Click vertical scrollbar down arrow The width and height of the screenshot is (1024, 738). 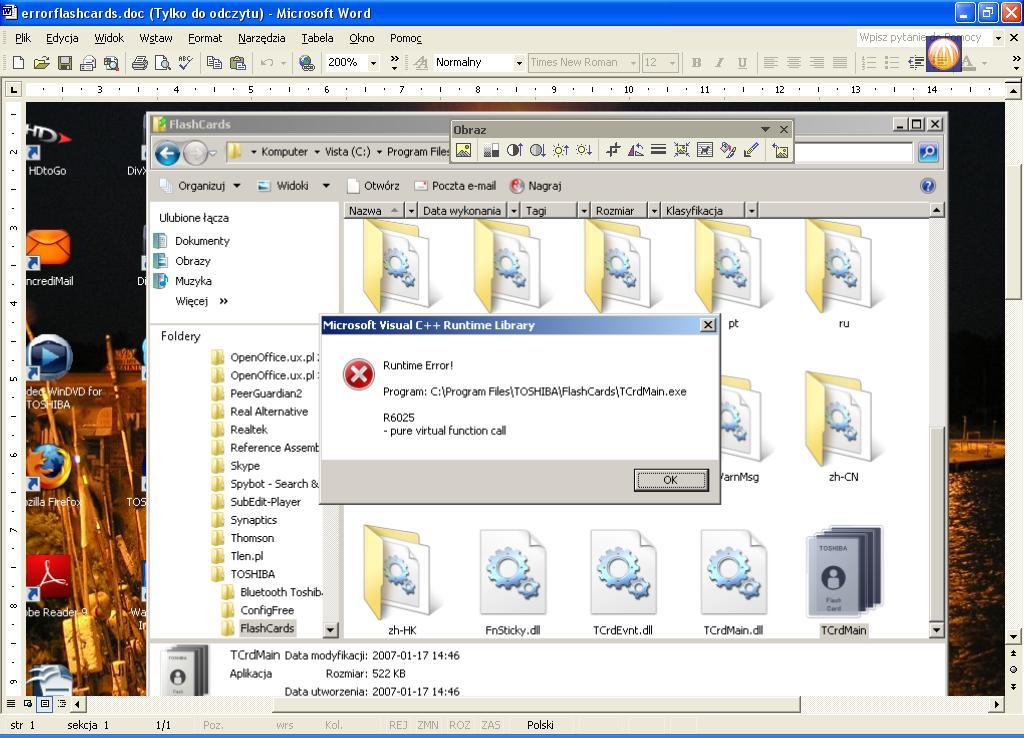1014,636
